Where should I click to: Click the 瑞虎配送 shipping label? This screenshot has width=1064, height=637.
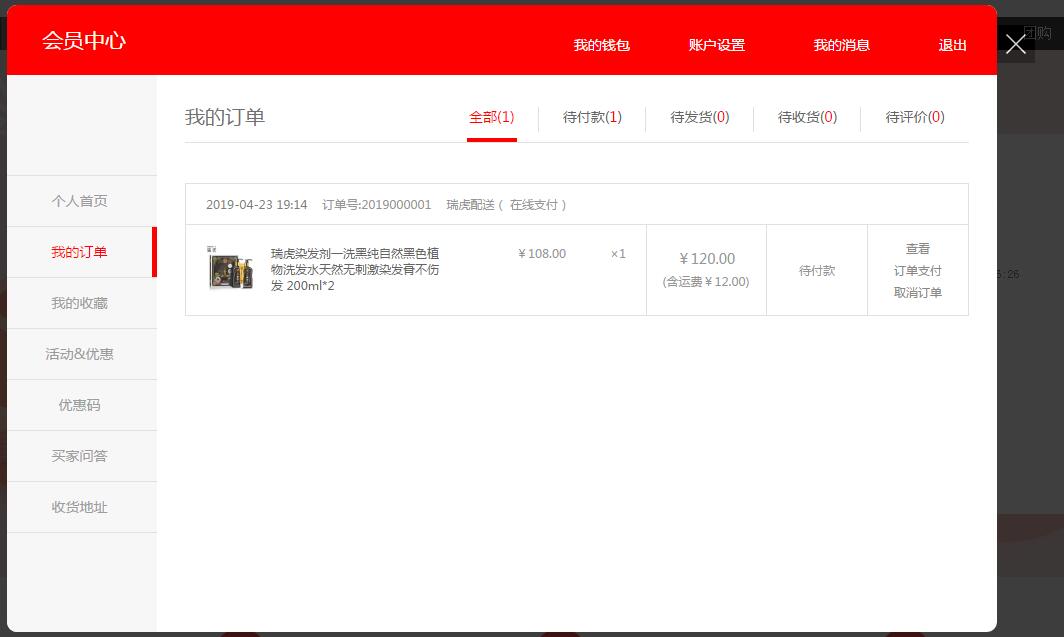[x=470, y=205]
